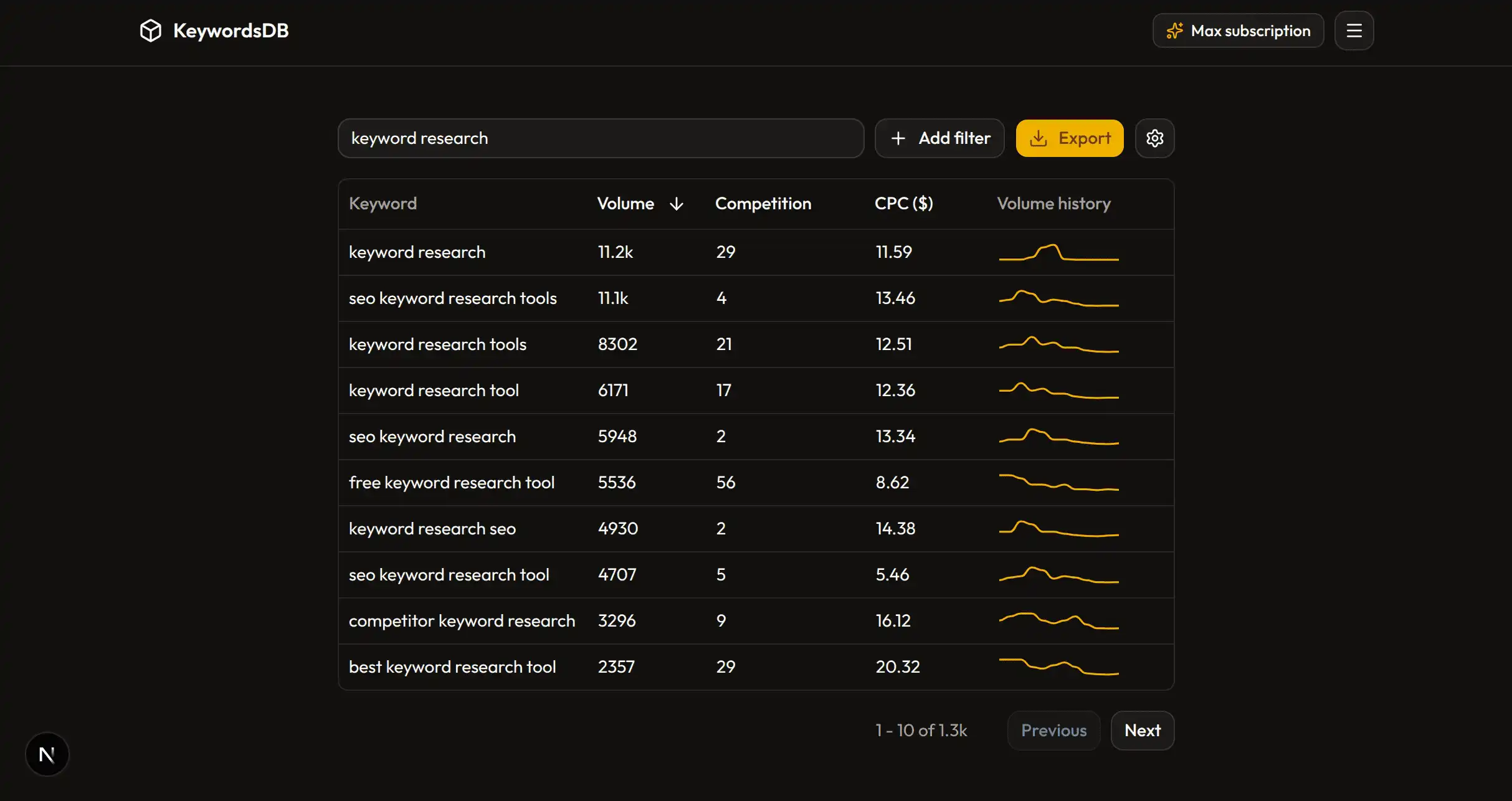Click the descending sort arrow on Volume
The width and height of the screenshot is (1512, 801).
[677, 204]
